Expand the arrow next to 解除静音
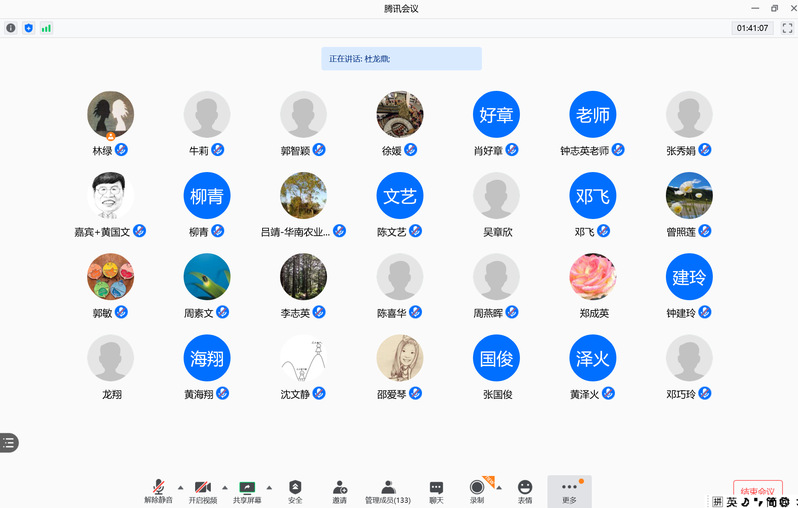The width and height of the screenshot is (798, 508). click(181, 487)
